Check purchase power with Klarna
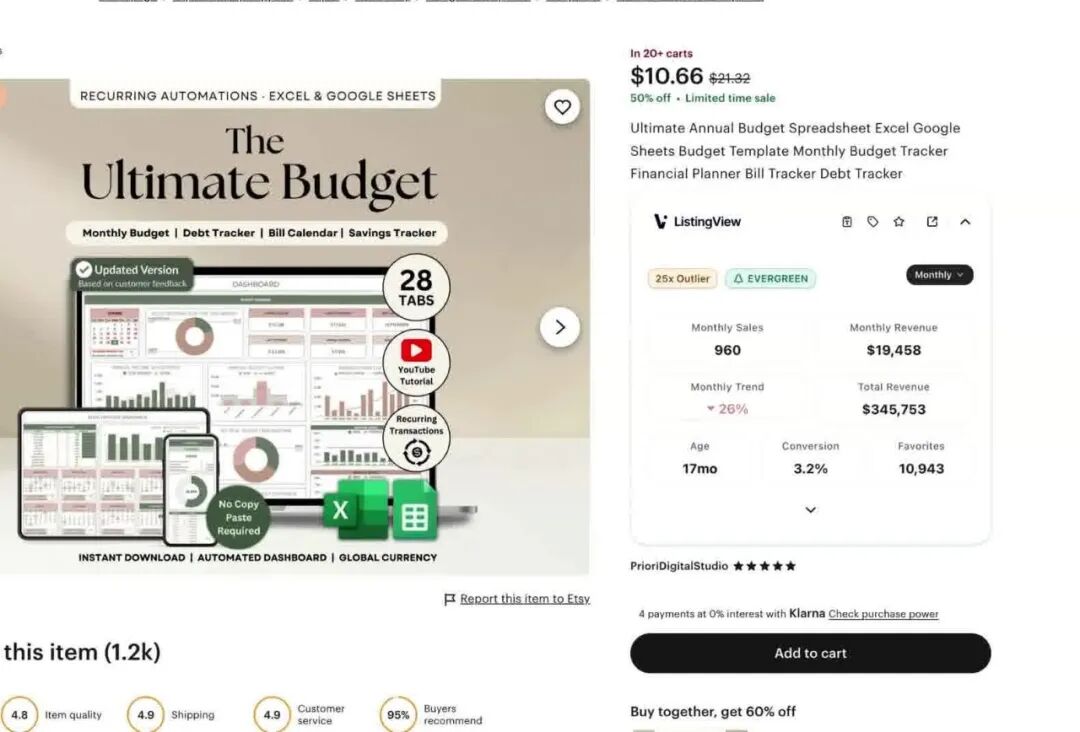Screen dimensions: 1080x732 [883, 614]
